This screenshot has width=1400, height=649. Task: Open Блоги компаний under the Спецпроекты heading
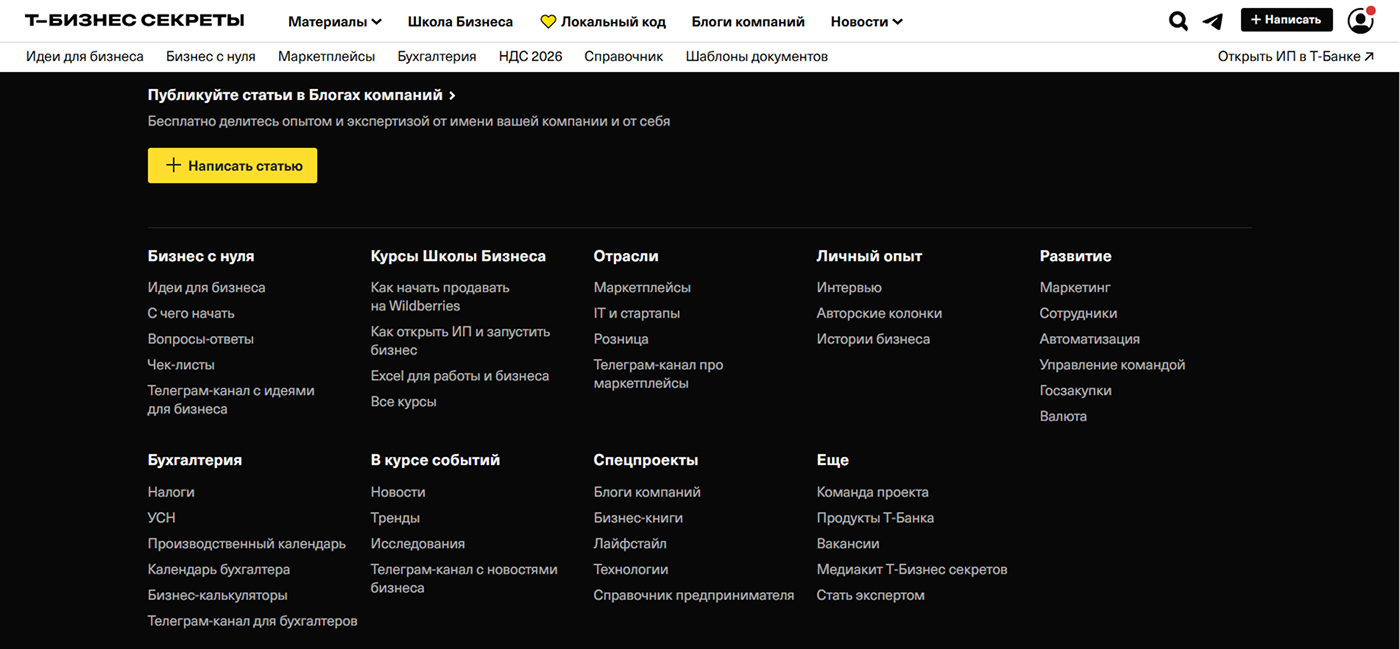pyautogui.click(x=647, y=492)
